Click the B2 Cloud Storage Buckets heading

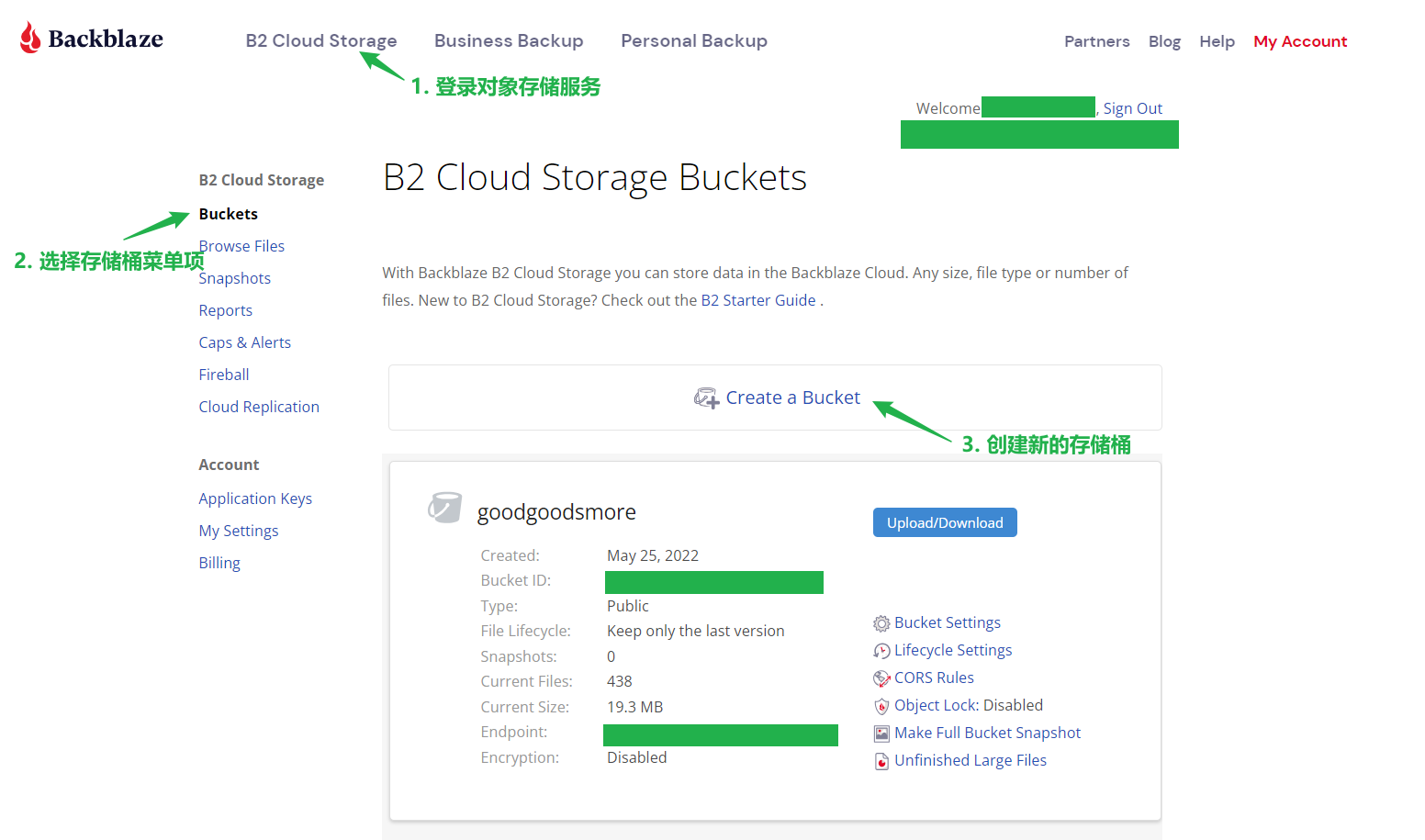click(595, 177)
